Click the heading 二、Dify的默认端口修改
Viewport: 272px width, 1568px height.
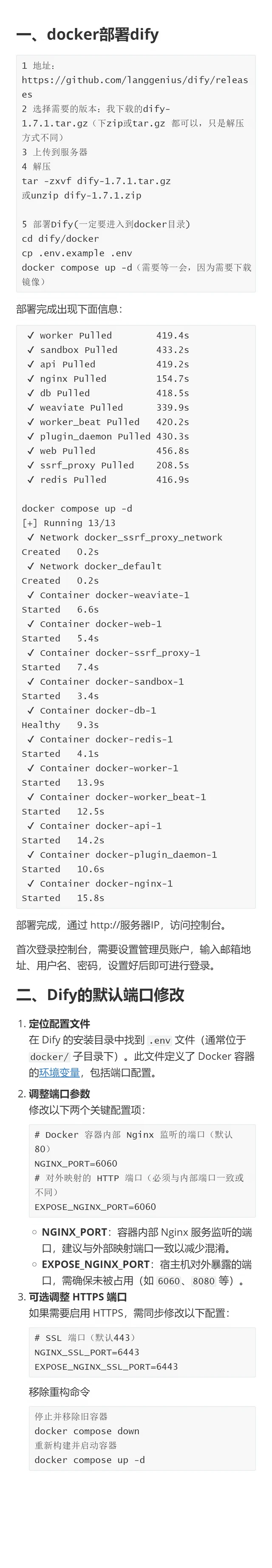(100, 995)
